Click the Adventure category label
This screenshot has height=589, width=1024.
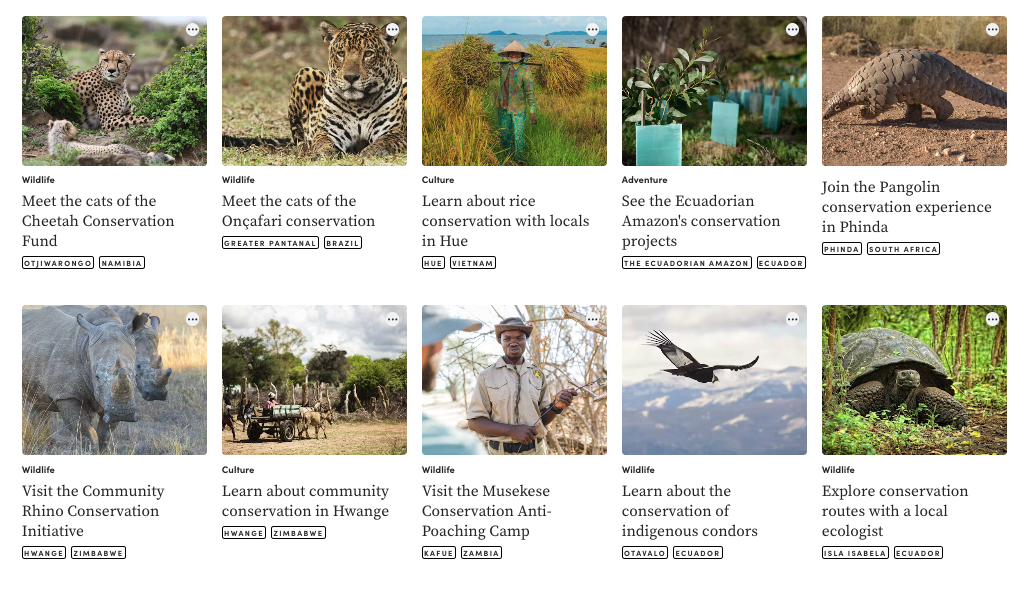pyautogui.click(x=644, y=180)
